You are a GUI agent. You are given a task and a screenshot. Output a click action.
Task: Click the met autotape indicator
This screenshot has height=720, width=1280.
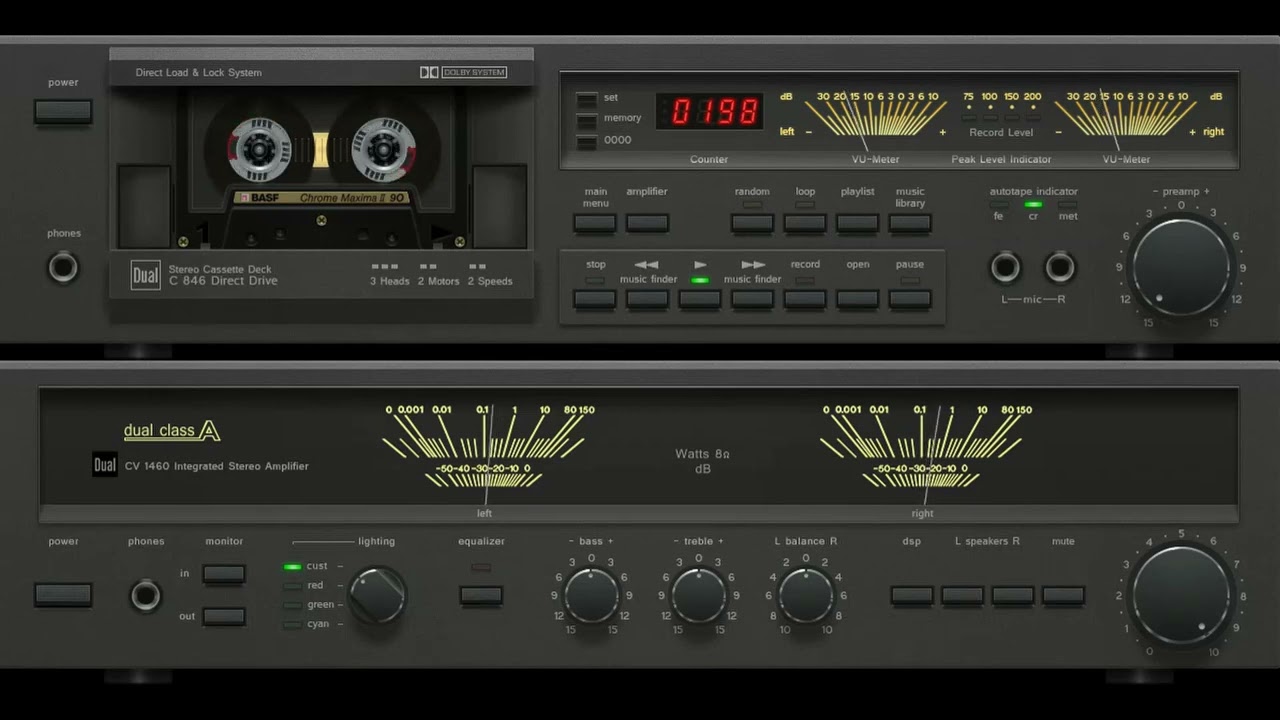(1068, 205)
